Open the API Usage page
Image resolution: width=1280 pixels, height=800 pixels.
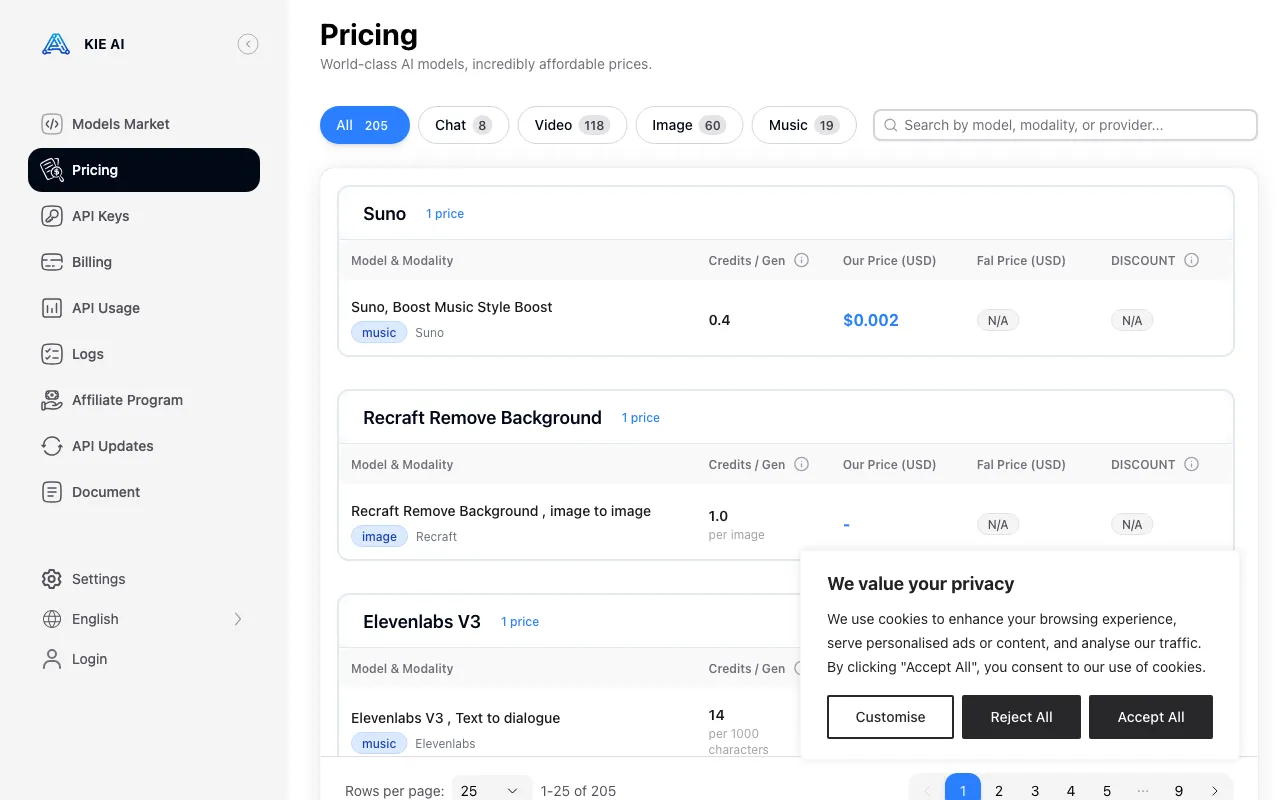(x=144, y=308)
